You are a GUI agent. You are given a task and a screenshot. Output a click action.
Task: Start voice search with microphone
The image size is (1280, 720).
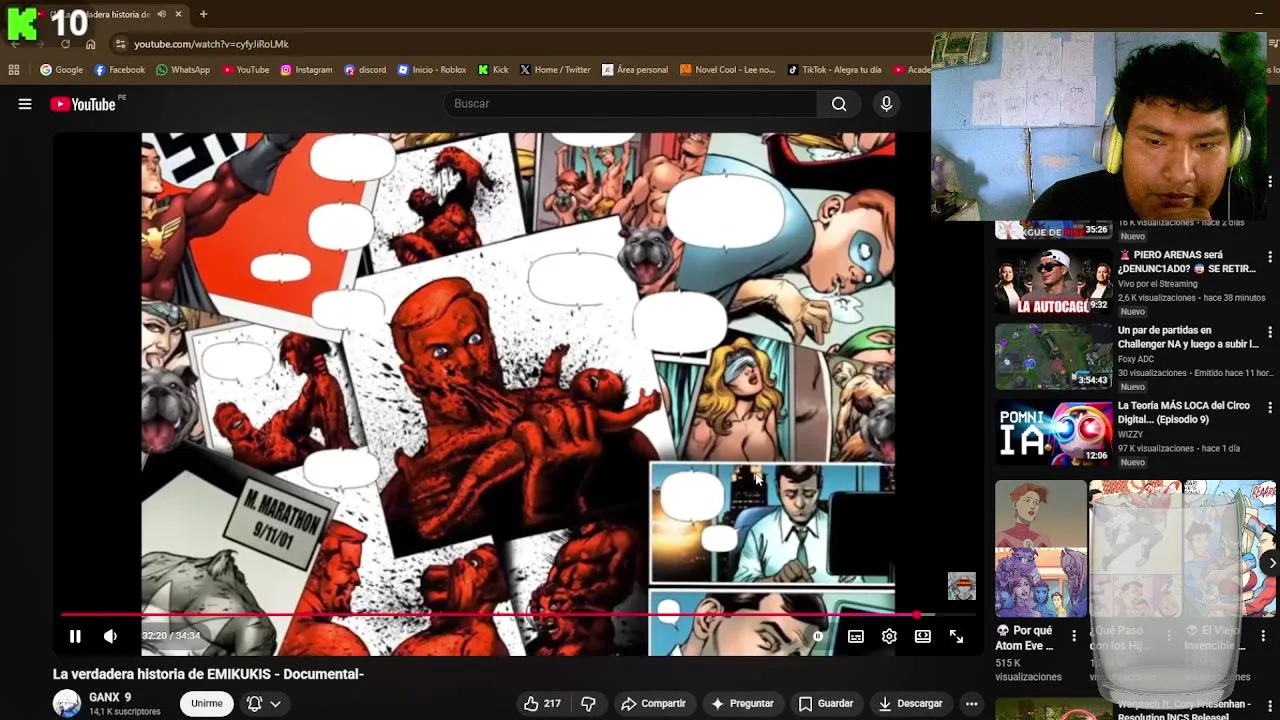pos(886,104)
